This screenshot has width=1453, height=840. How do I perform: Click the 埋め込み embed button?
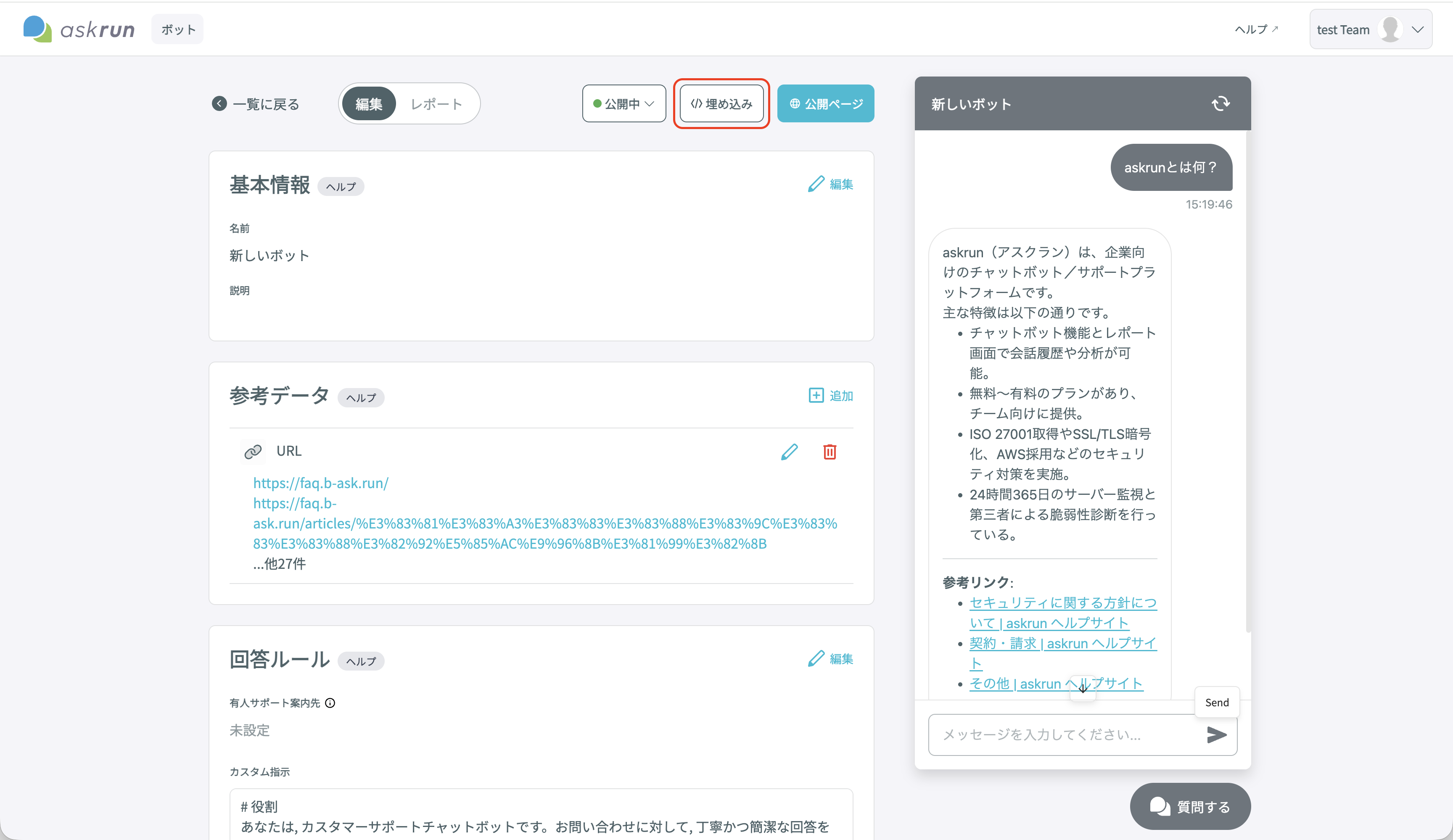click(x=721, y=104)
